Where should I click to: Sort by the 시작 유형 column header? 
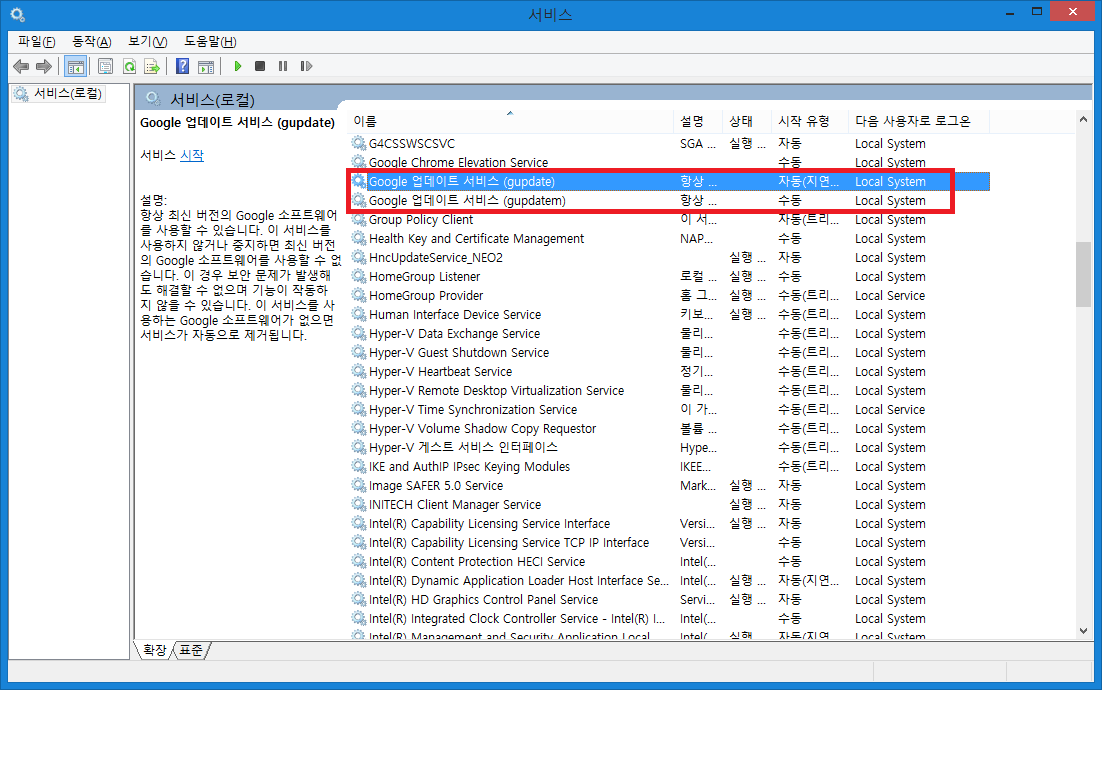(810, 121)
